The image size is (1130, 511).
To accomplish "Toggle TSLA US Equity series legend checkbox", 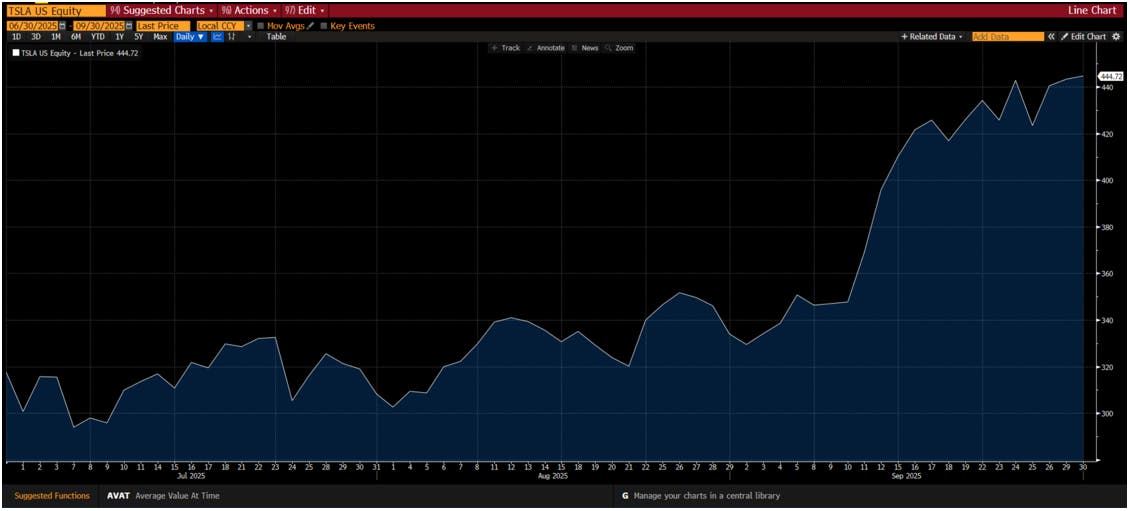I will 15,53.
